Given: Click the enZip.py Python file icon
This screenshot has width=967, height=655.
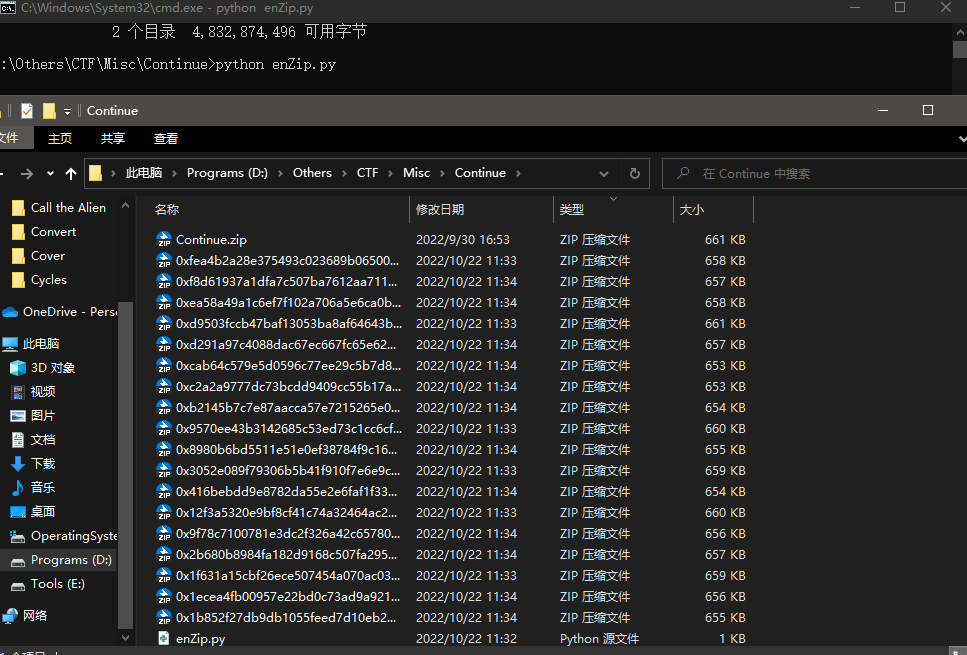Looking at the screenshot, I should 164,638.
